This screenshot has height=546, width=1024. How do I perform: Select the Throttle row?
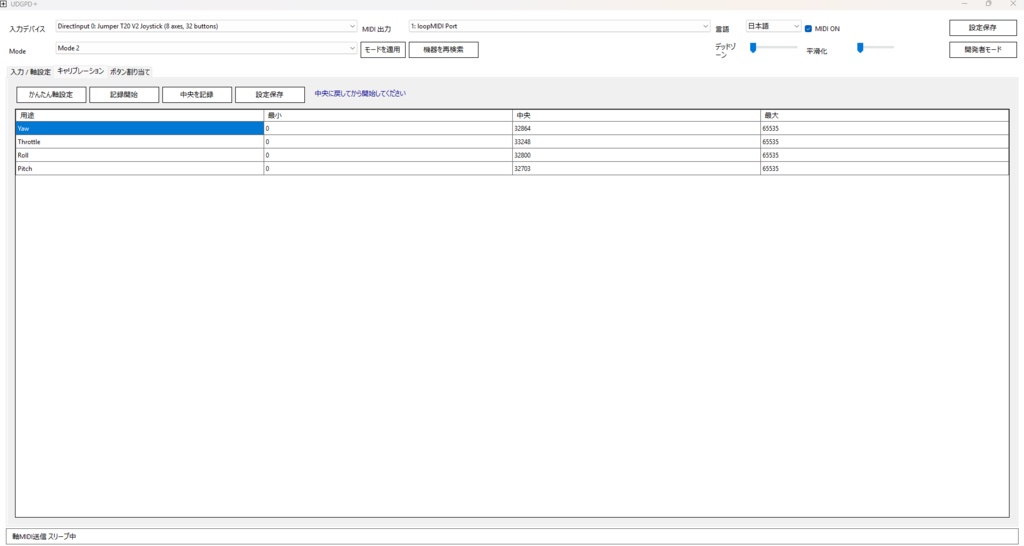pos(512,142)
